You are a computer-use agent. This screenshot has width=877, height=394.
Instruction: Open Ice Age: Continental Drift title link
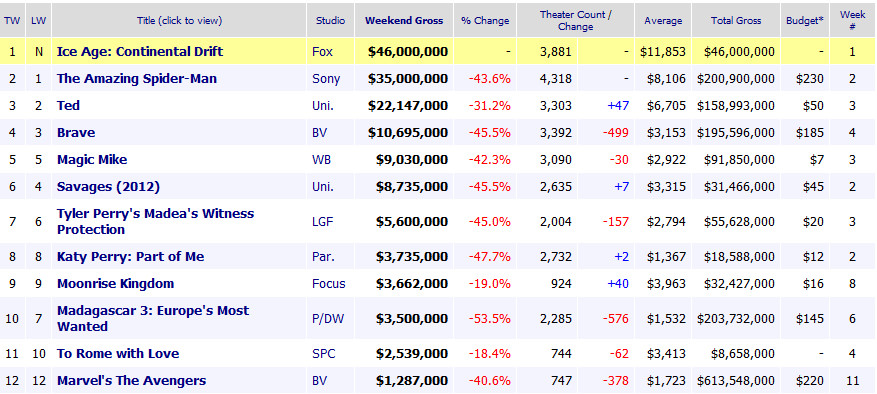[140, 51]
